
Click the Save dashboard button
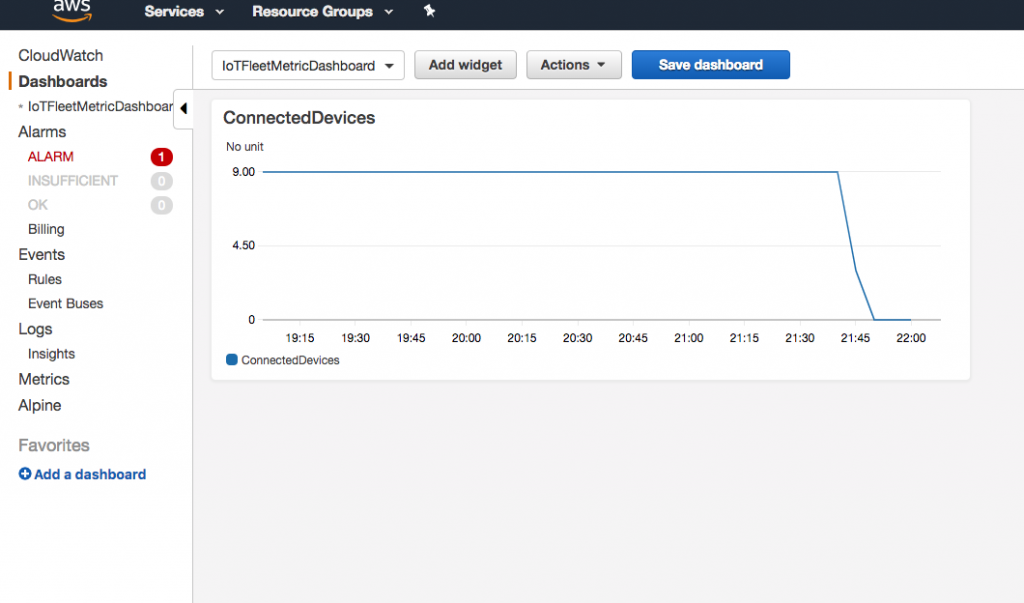(711, 65)
